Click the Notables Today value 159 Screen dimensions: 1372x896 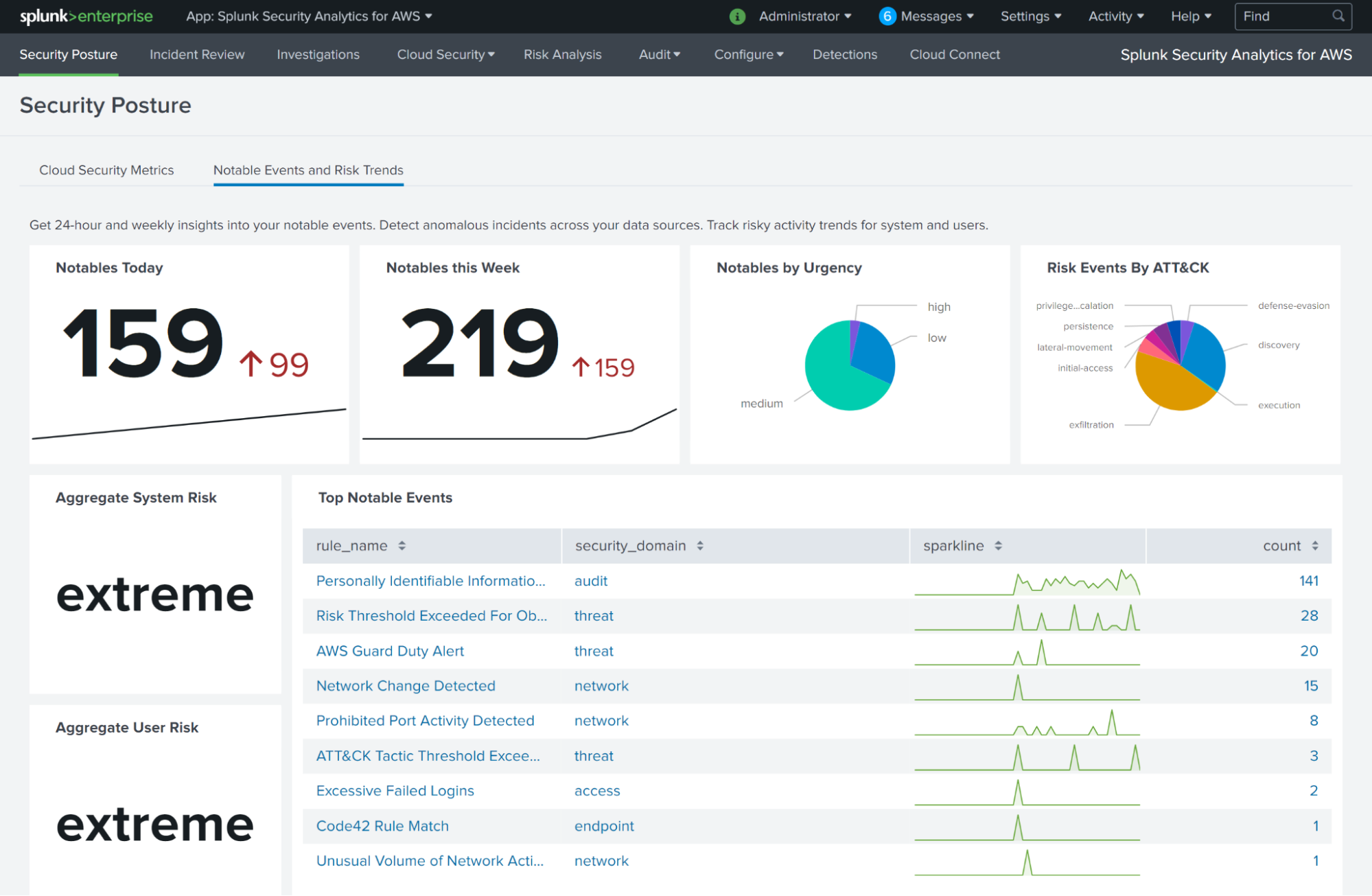click(143, 342)
